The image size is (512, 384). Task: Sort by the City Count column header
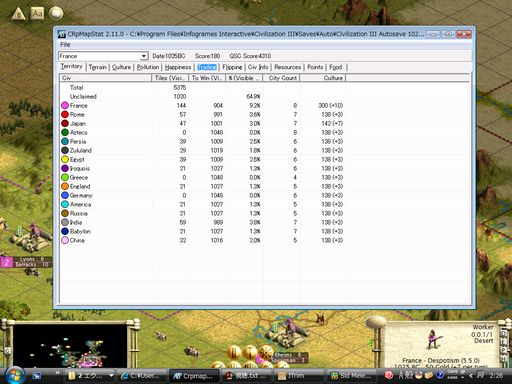point(281,78)
